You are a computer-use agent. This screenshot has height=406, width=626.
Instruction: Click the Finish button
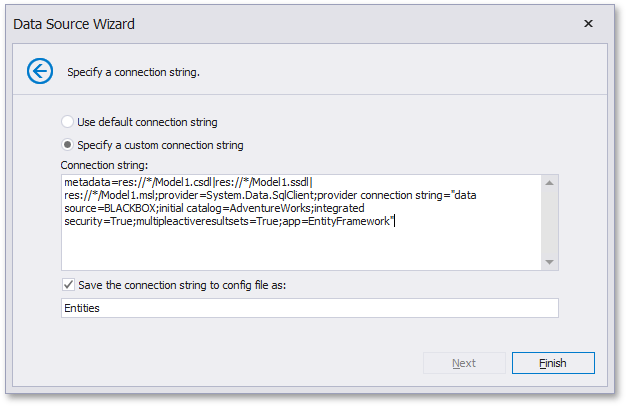553,363
